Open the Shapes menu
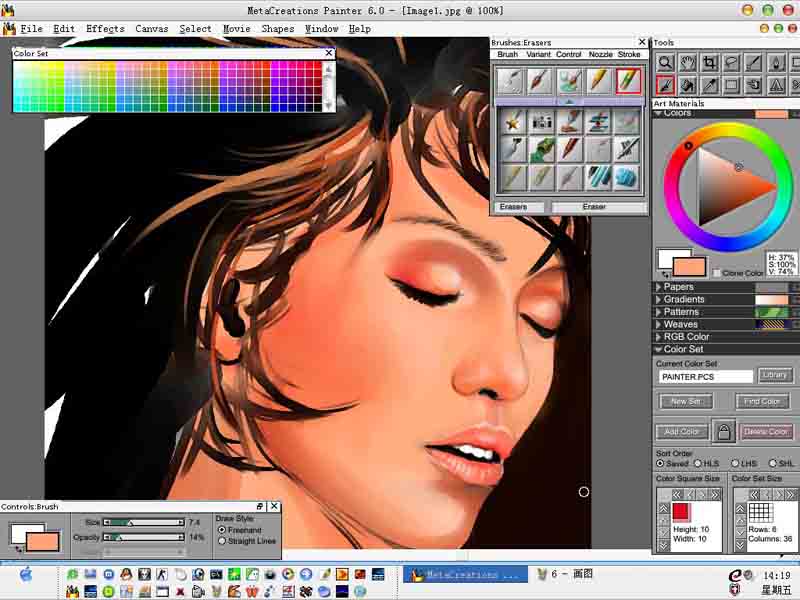The image size is (800, 600). pyautogui.click(x=278, y=29)
